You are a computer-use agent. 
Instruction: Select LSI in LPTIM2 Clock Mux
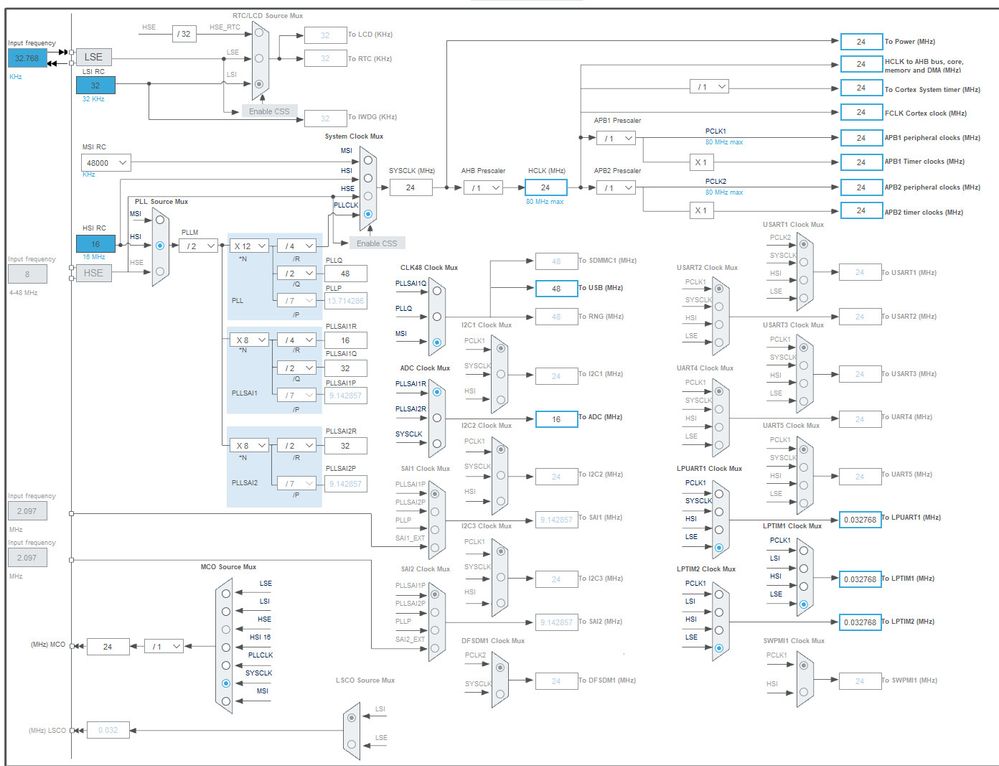click(x=719, y=612)
